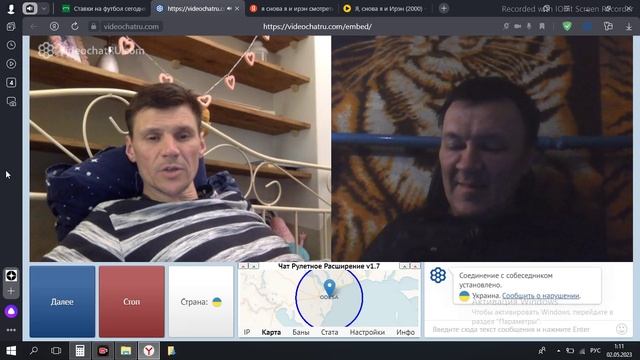Expand the dropdown arrow beside the sound button

tap(44, 9)
